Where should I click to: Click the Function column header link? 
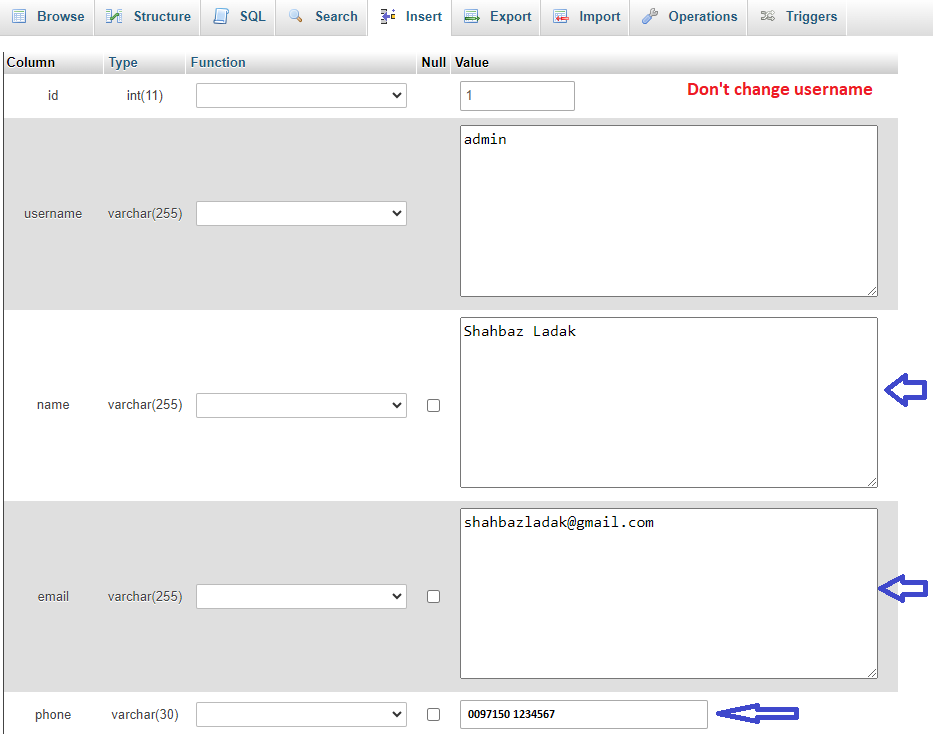[218, 62]
